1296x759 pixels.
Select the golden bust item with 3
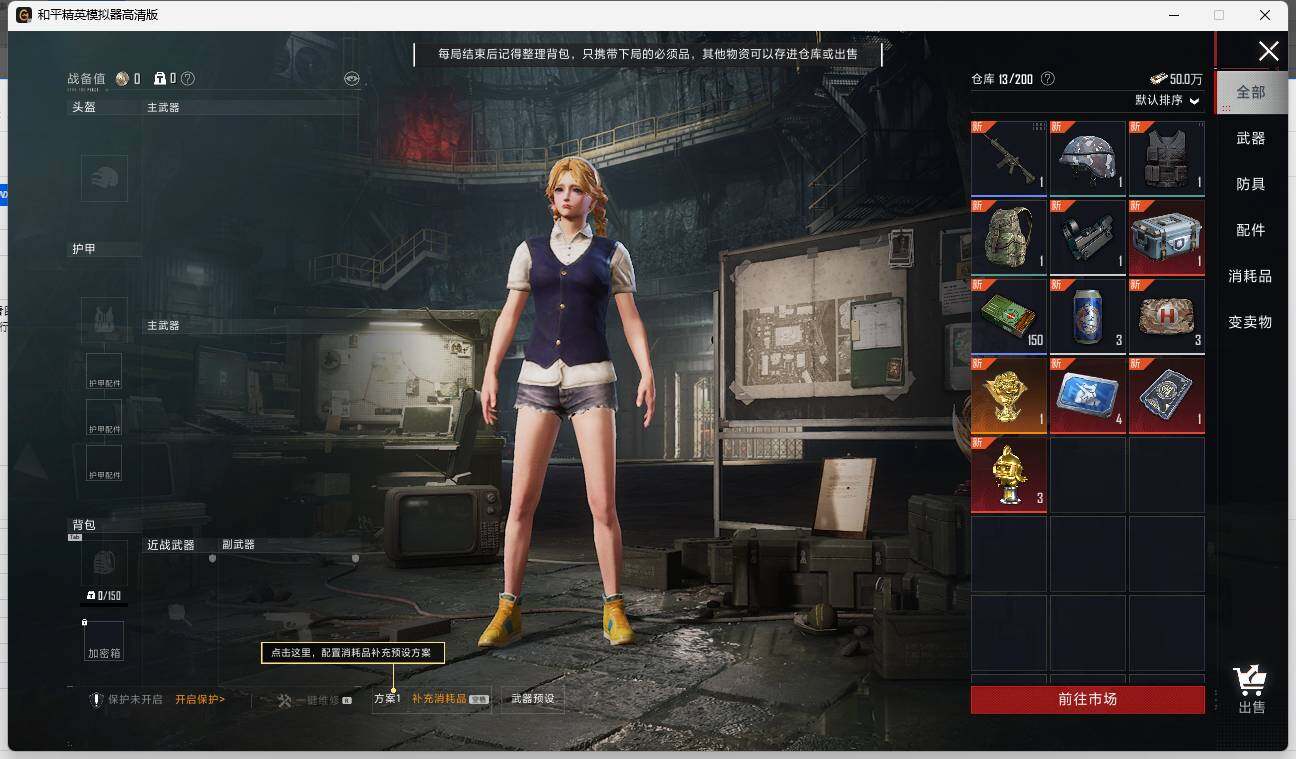coord(1009,474)
